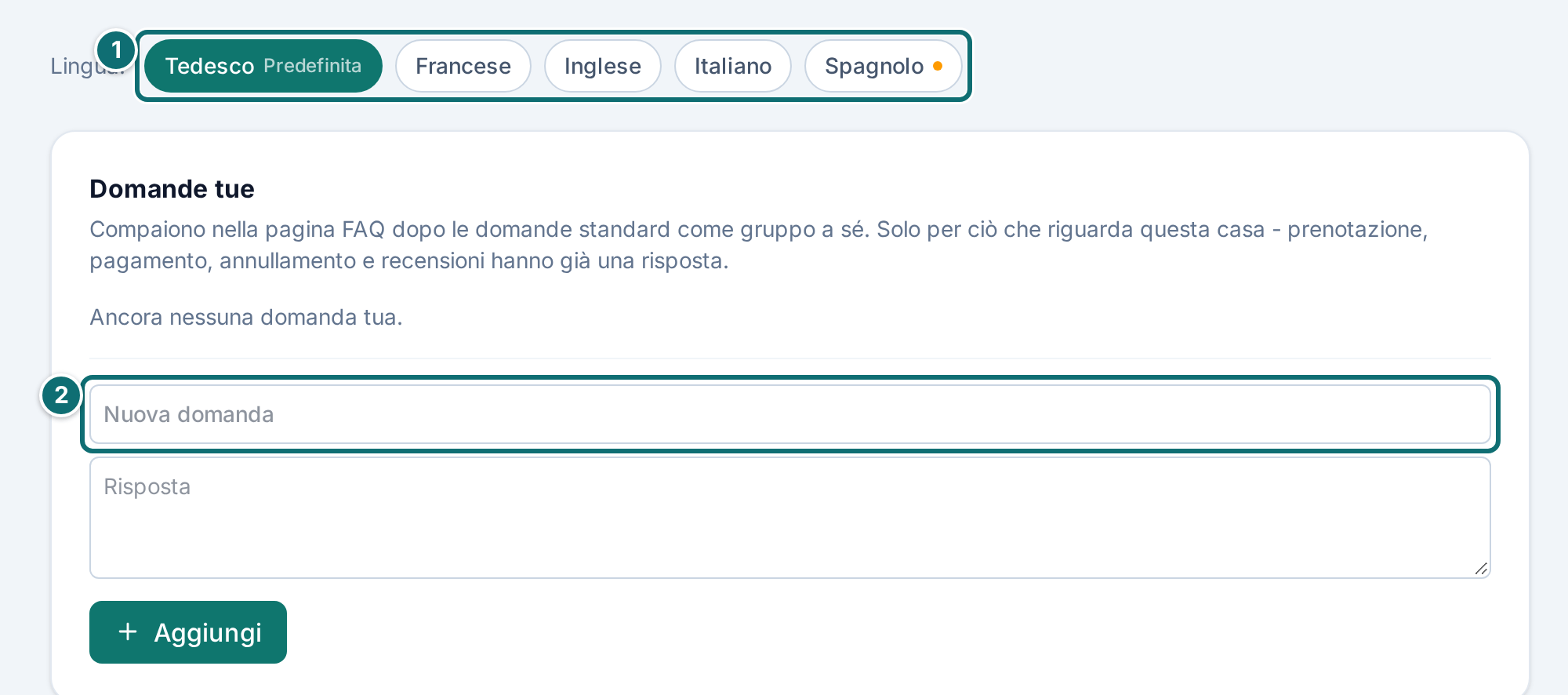Click into the Risposta text area
The width and height of the screenshot is (1568, 695).
(790, 518)
